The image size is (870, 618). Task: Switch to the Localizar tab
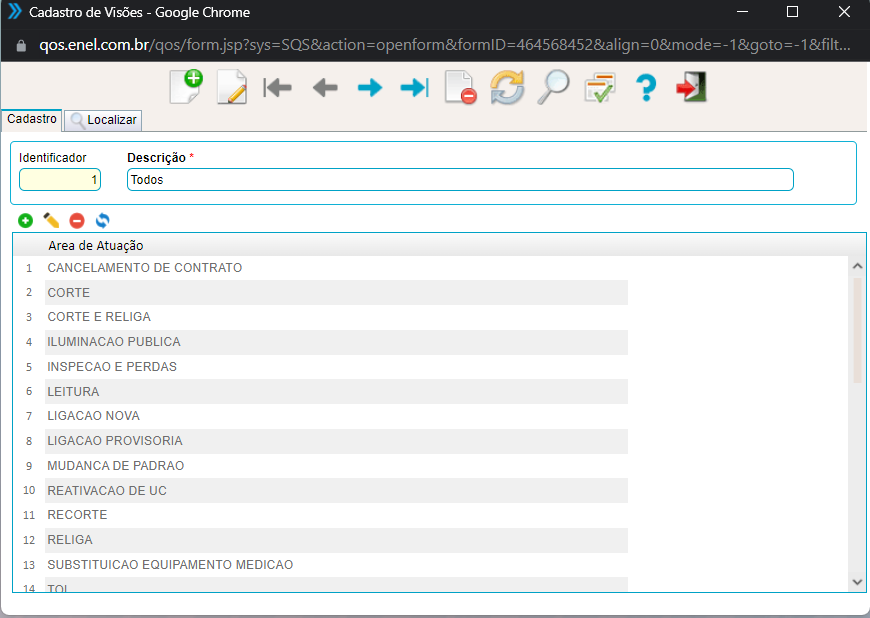103,120
